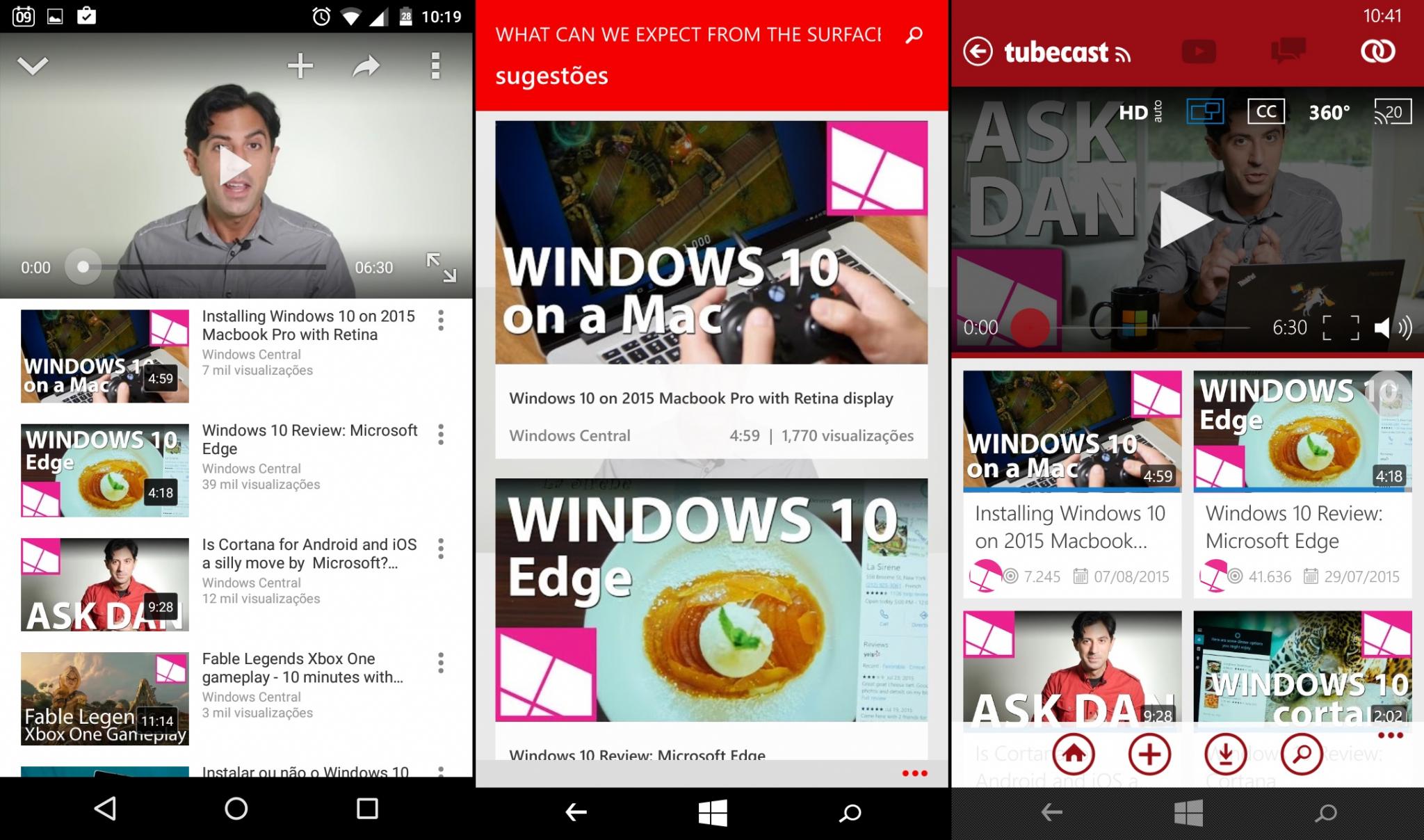Click the red seek handle in tubecast player
This screenshot has height=840, width=1424.
[1030, 328]
